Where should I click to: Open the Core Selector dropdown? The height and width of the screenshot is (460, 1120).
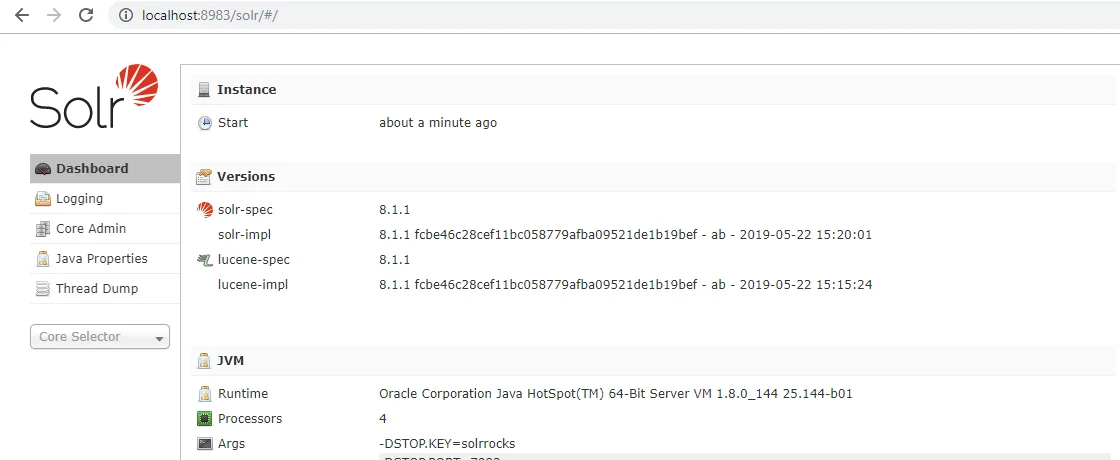point(100,336)
